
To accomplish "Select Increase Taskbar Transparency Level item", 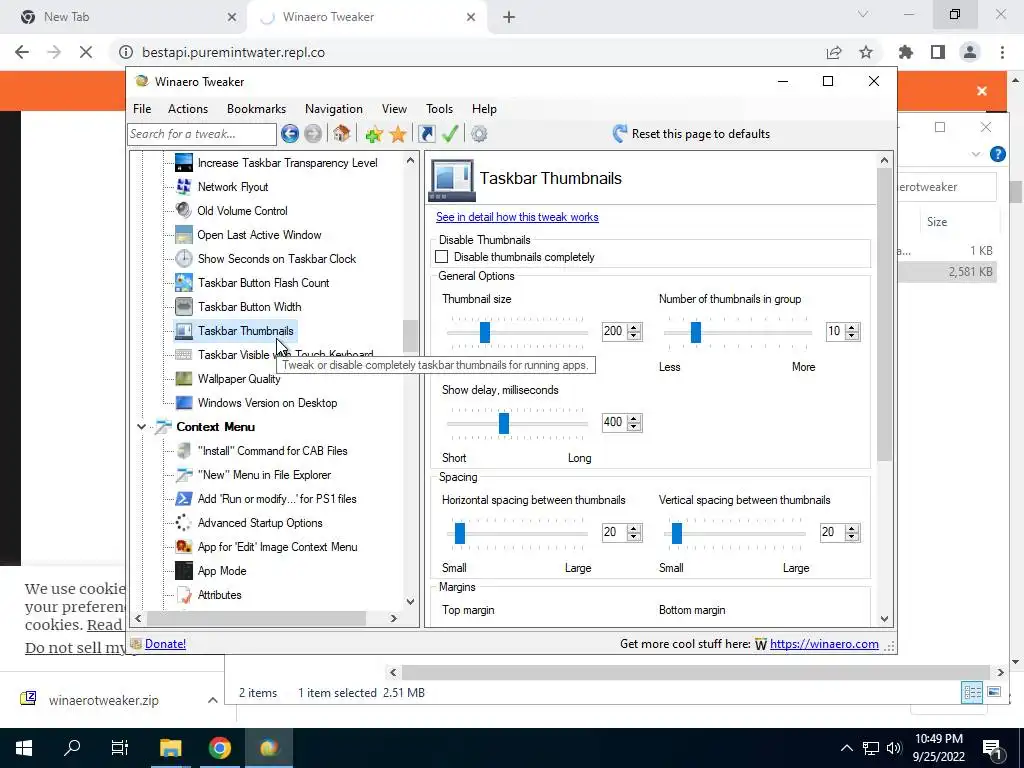I will point(287,163).
